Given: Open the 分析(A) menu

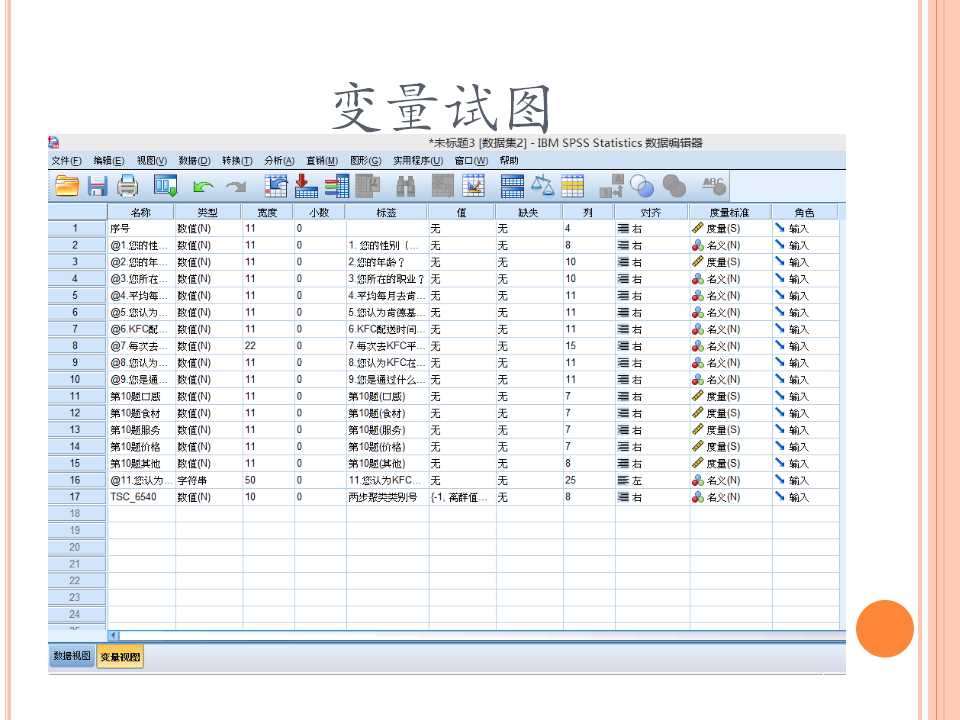Looking at the screenshot, I should 279,160.
